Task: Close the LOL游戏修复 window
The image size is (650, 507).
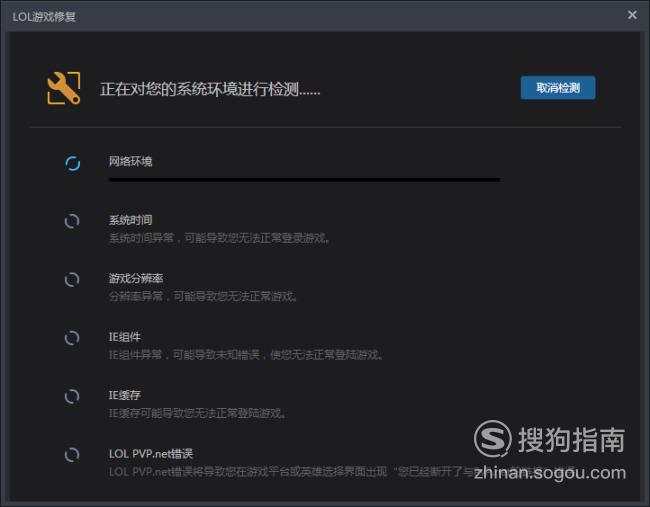Action: (x=632, y=15)
